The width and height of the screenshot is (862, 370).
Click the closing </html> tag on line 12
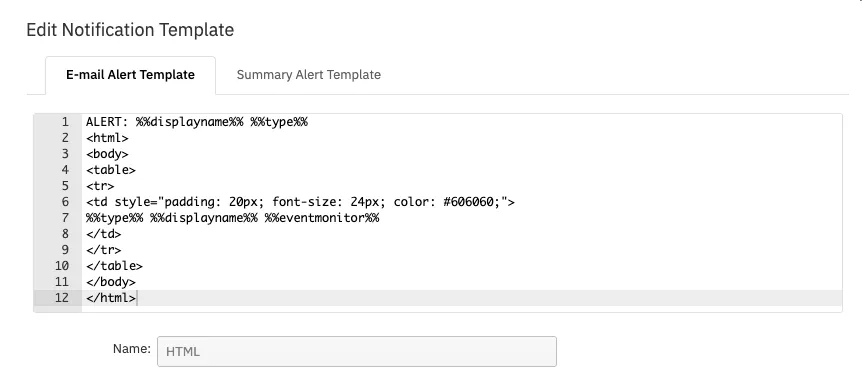point(110,297)
